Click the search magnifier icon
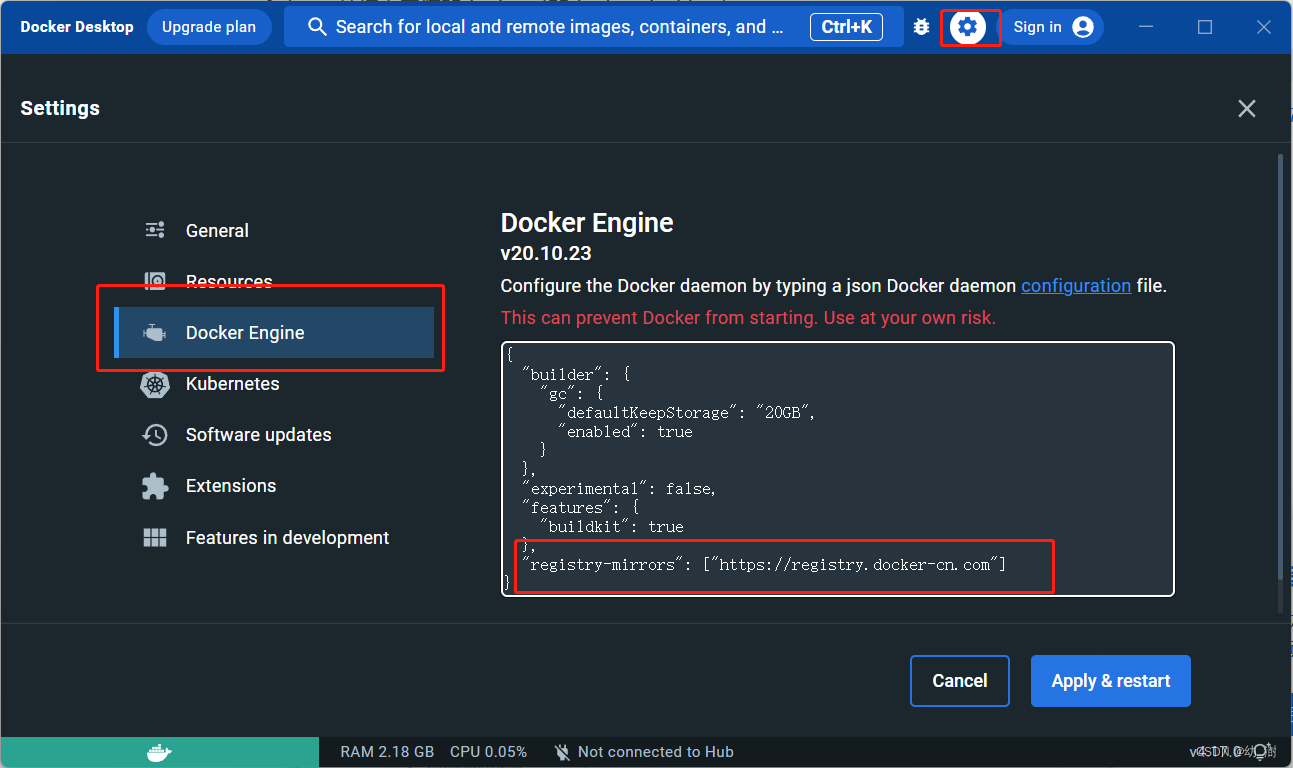This screenshot has width=1293, height=768. point(317,27)
